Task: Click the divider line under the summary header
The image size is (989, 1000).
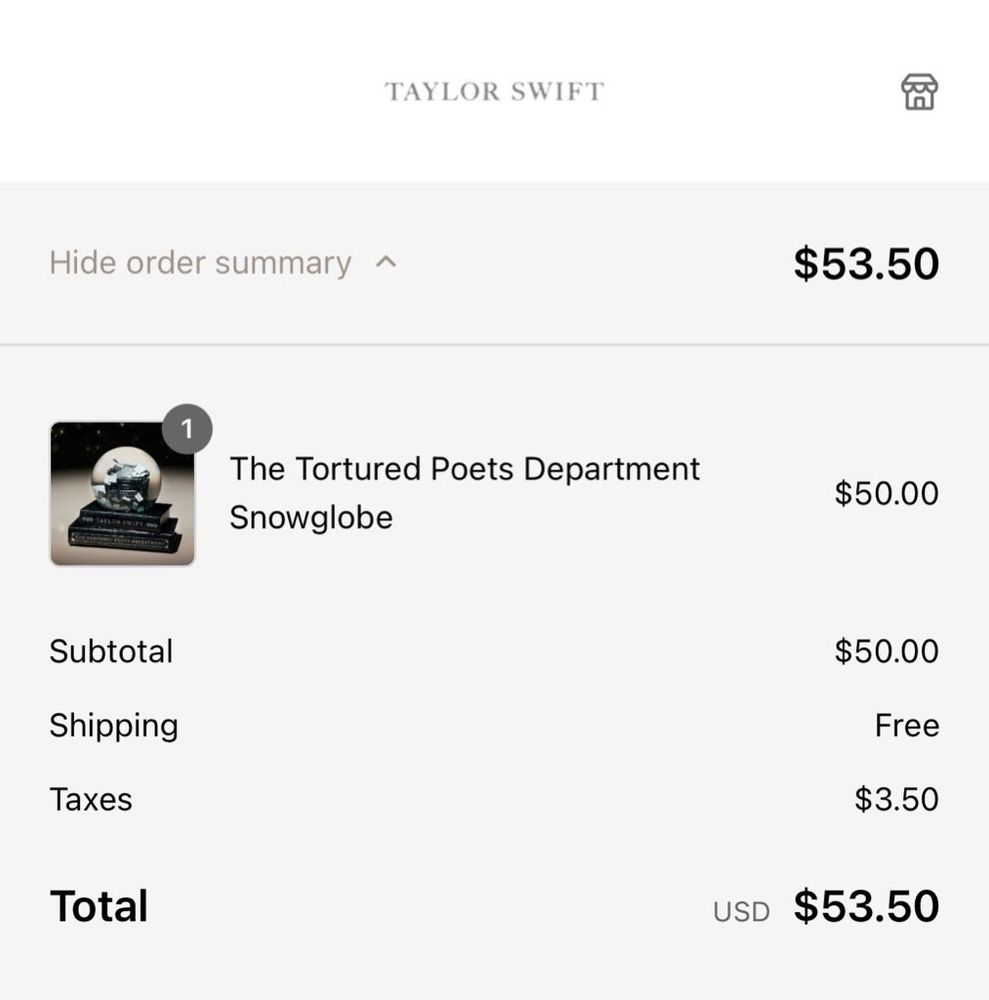Action: click(494, 345)
